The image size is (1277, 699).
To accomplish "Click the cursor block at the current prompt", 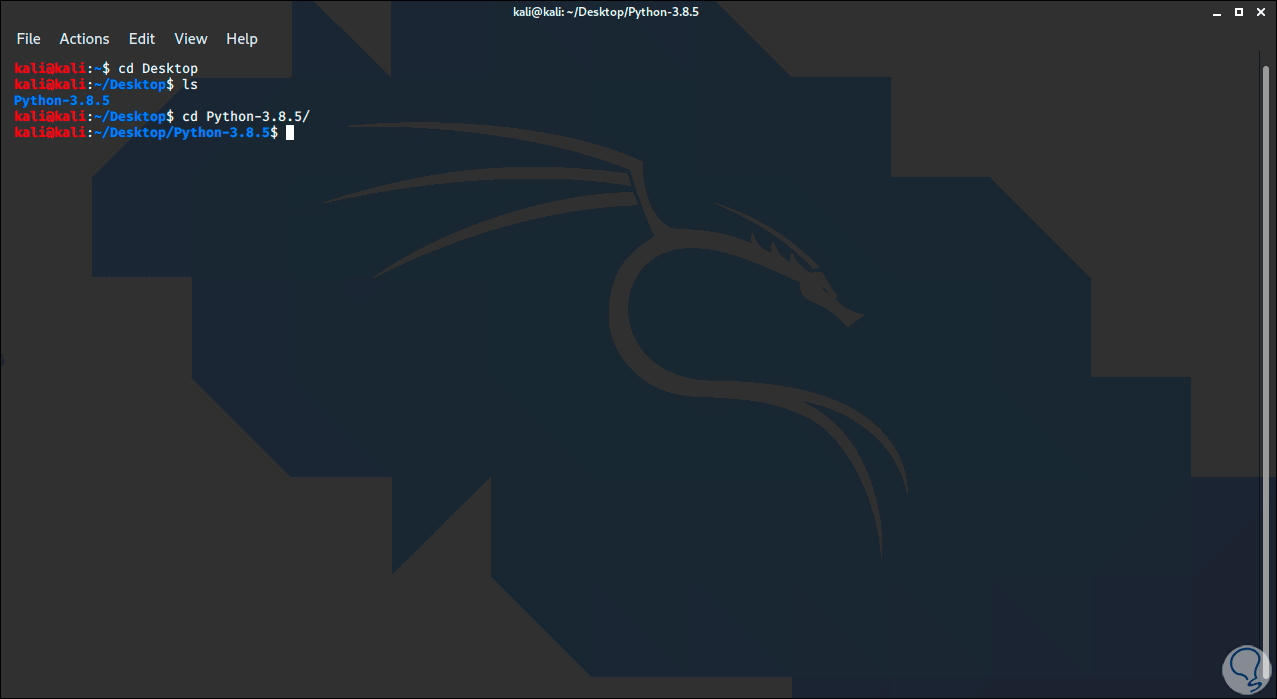I will point(290,133).
